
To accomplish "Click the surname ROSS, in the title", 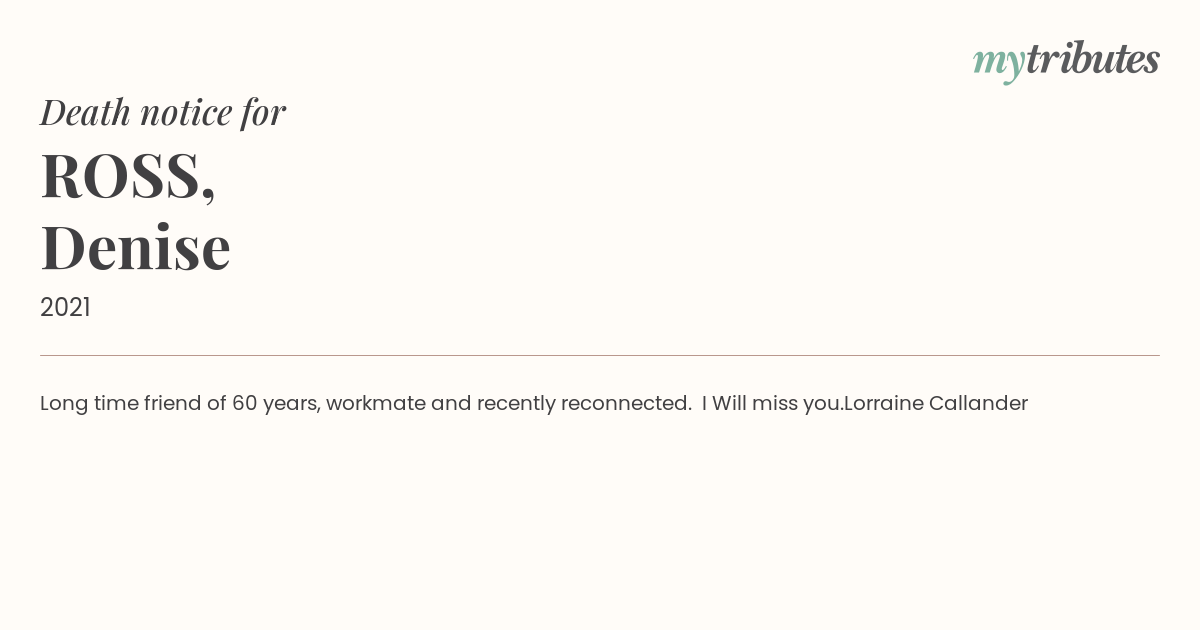I will pyautogui.click(x=128, y=176).
